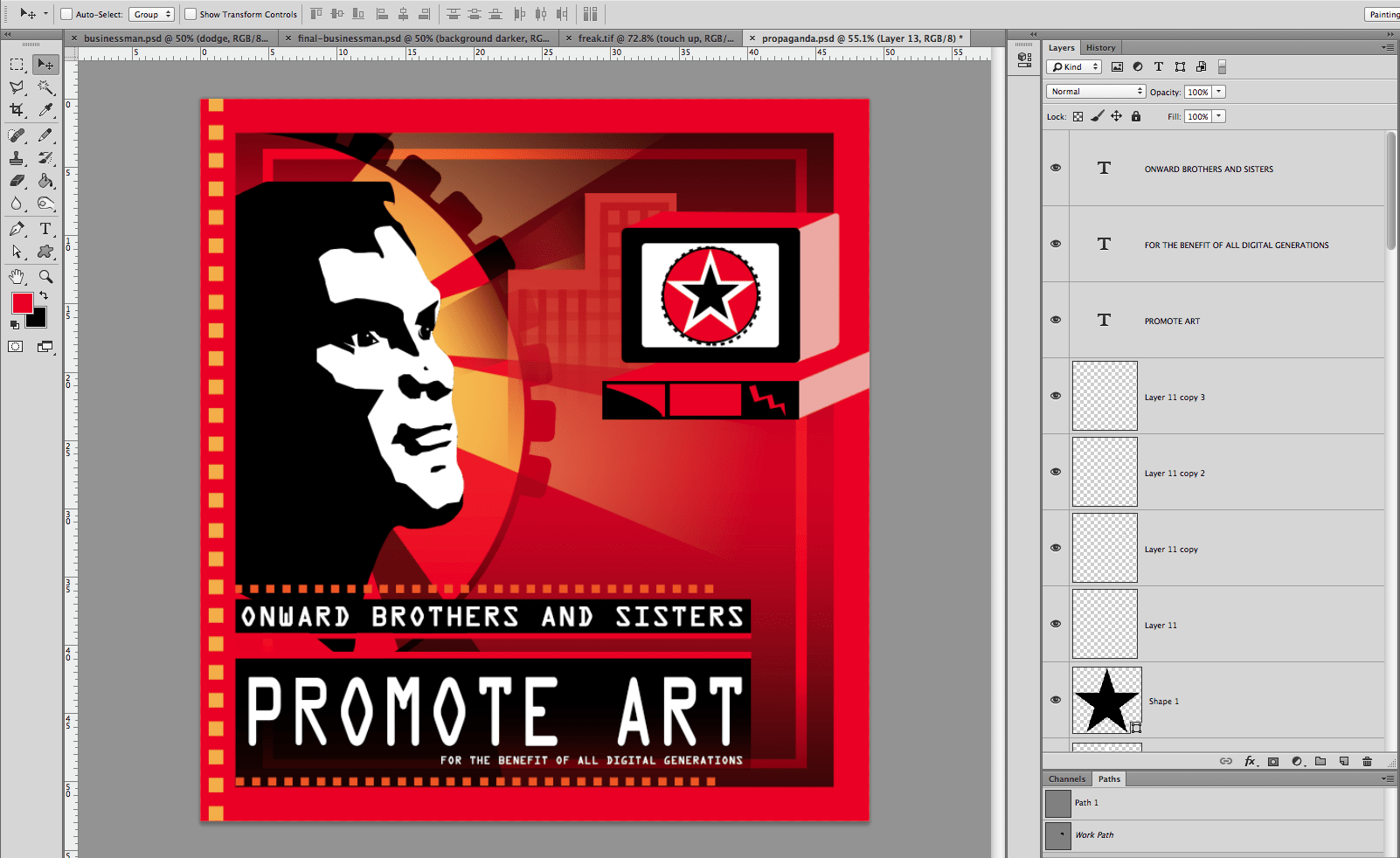1400x858 pixels.
Task: Switch to the History tab
Action: tap(1100, 48)
